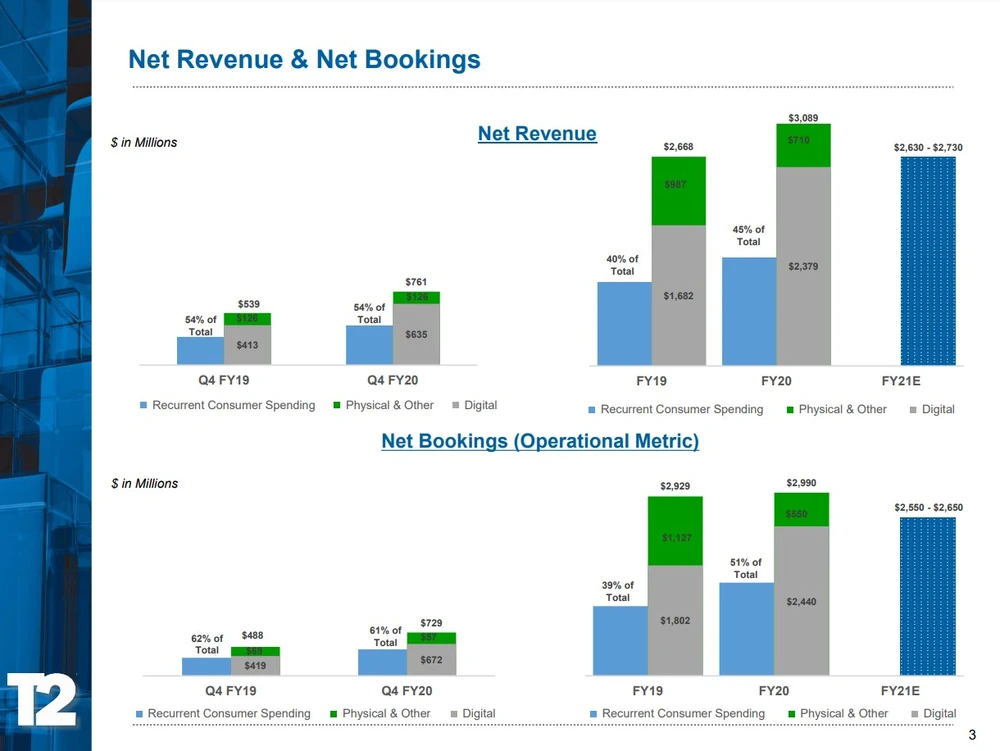1000x751 pixels.
Task: Open the Net Bookings (Operational Metric) heading
Action: pos(540,441)
